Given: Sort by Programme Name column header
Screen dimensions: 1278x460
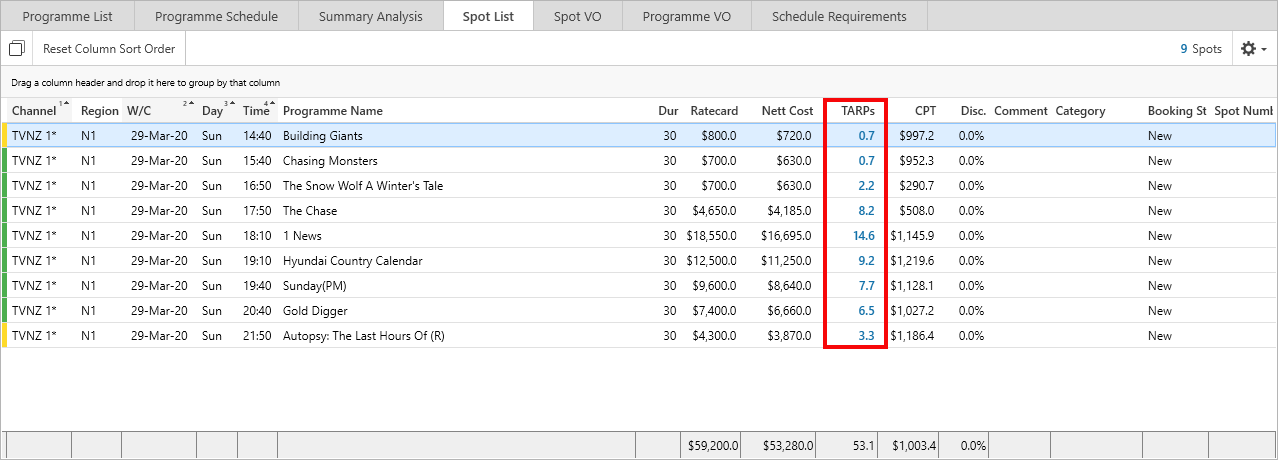Looking at the screenshot, I should tap(333, 111).
